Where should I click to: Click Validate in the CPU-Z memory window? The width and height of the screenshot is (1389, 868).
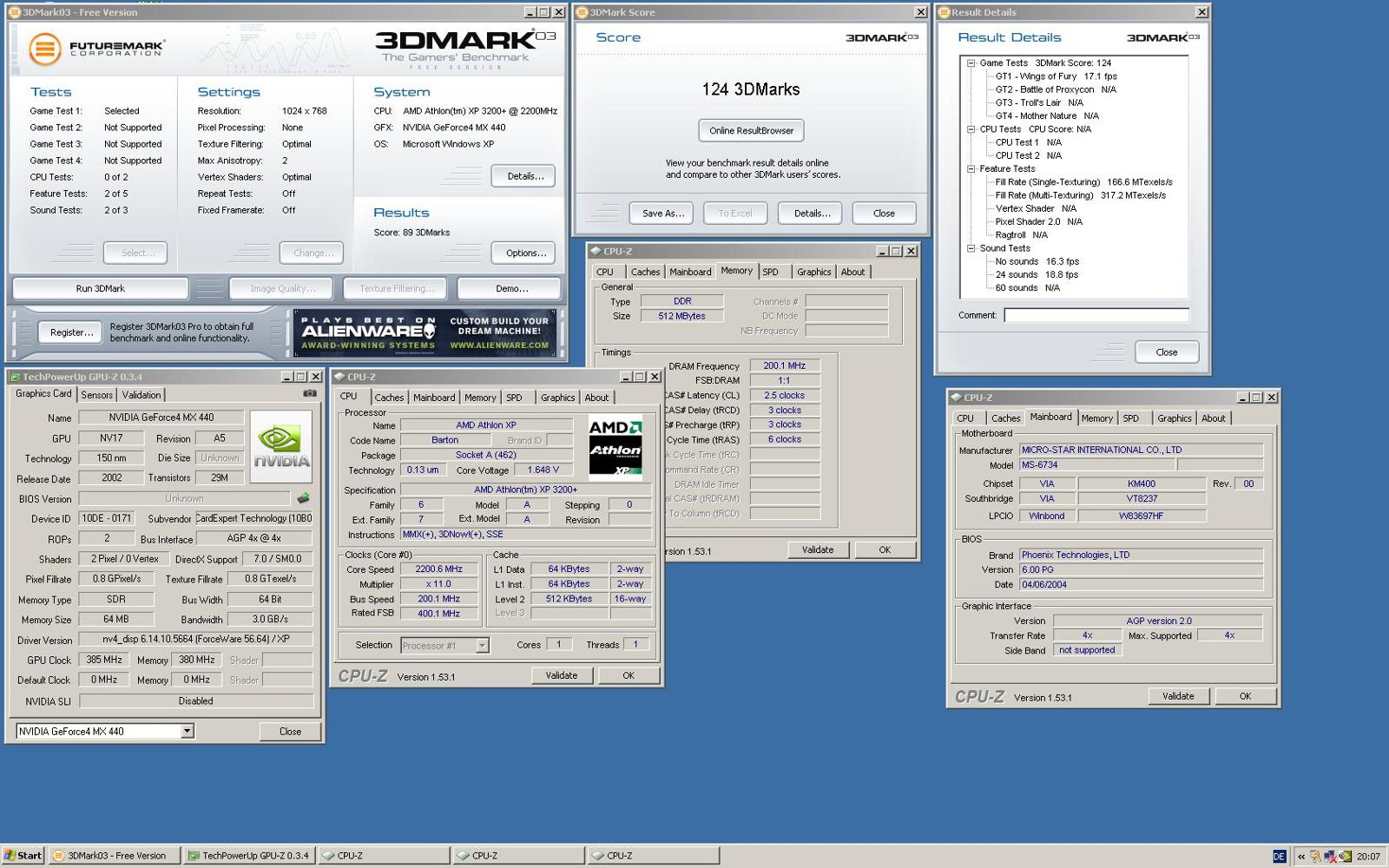pyautogui.click(x=818, y=549)
